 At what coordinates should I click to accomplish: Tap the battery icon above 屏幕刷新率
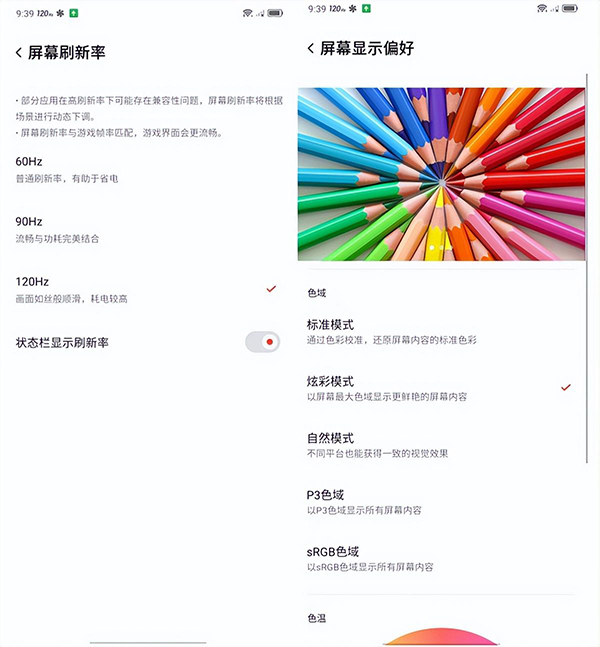[275, 12]
